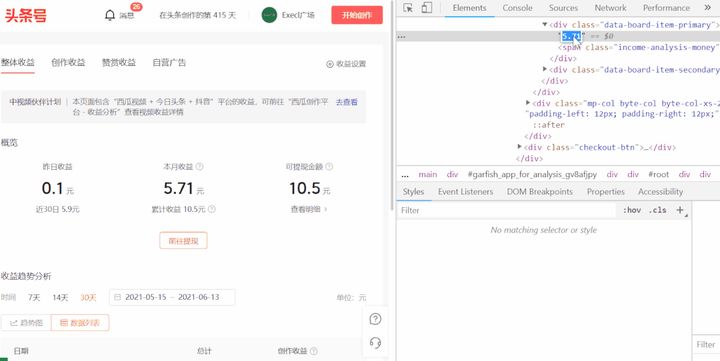Activate the DevTools inspect element cursor icon

pyautogui.click(x=408, y=8)
